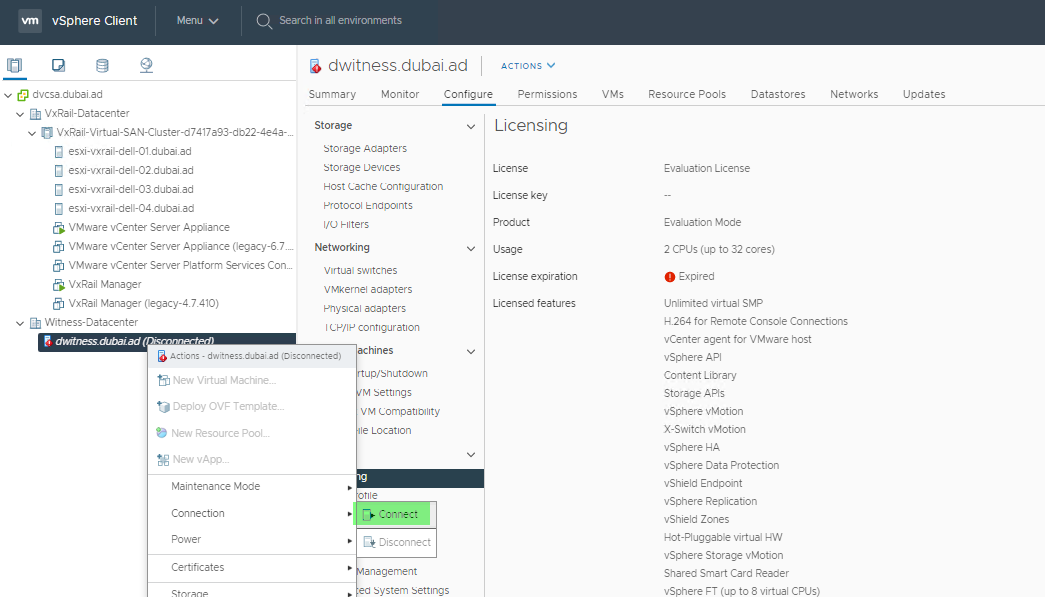The width and height of the screenshot is (1045, 597).
Task: Open TCP/IP configuration settings
Action: (x=372, y=327)
